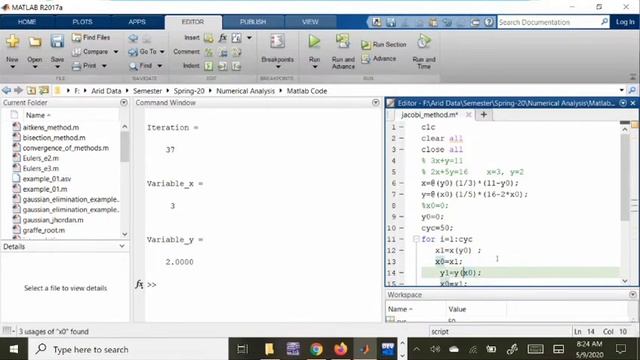Click the Name column header in Current Folder
Screen dimensions: 640x360
coord(38,115)
